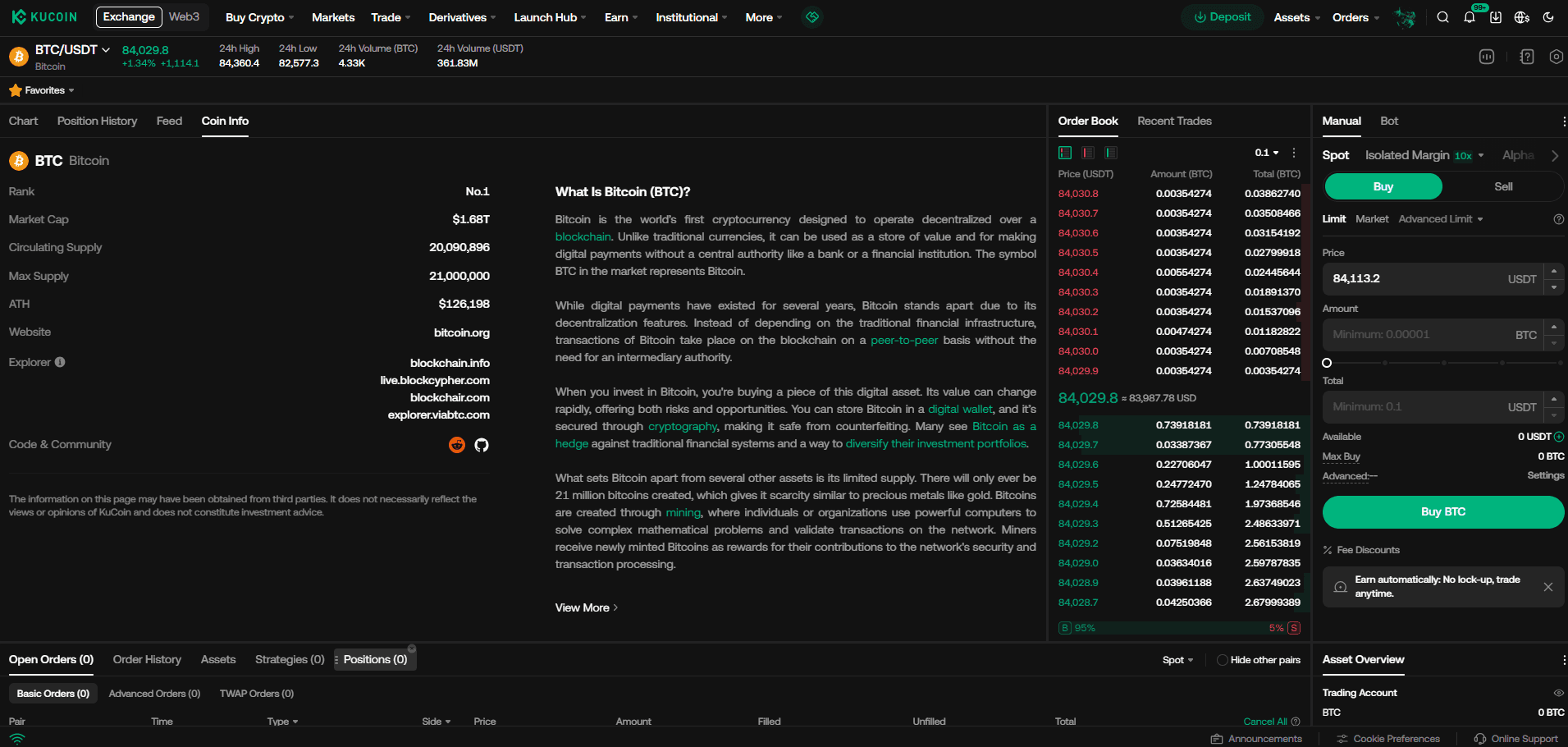Open the Recent Trades tab
Image resolution: width=1568 pixels, height=747 pixels.
(x=1174, y=121)
